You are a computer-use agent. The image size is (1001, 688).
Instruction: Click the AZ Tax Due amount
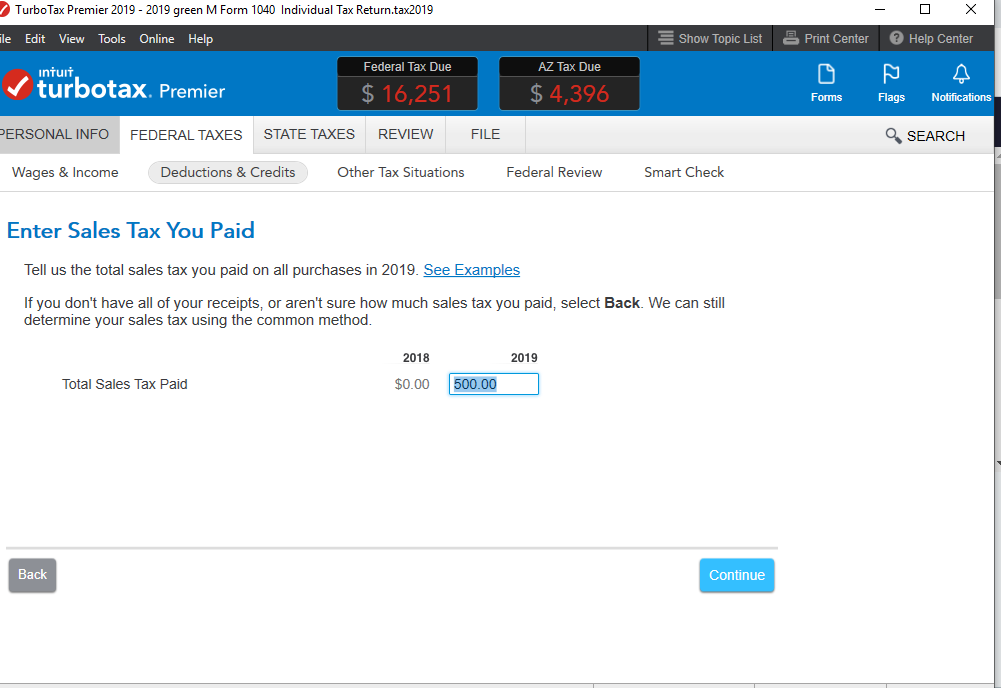569,94
